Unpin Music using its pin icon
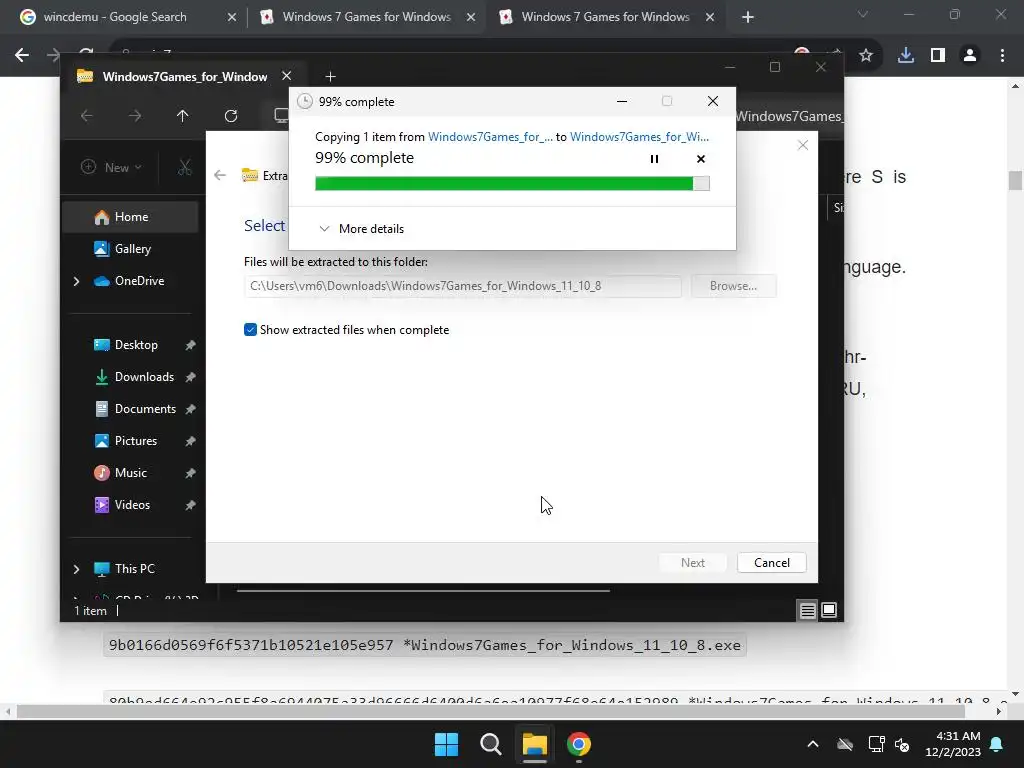The height and width of the screenshot is (768, 1024). (x=190, y=473)
